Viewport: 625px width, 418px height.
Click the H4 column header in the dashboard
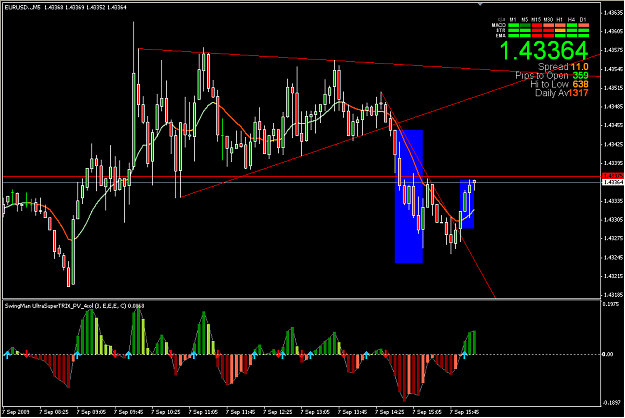(572, 20)
